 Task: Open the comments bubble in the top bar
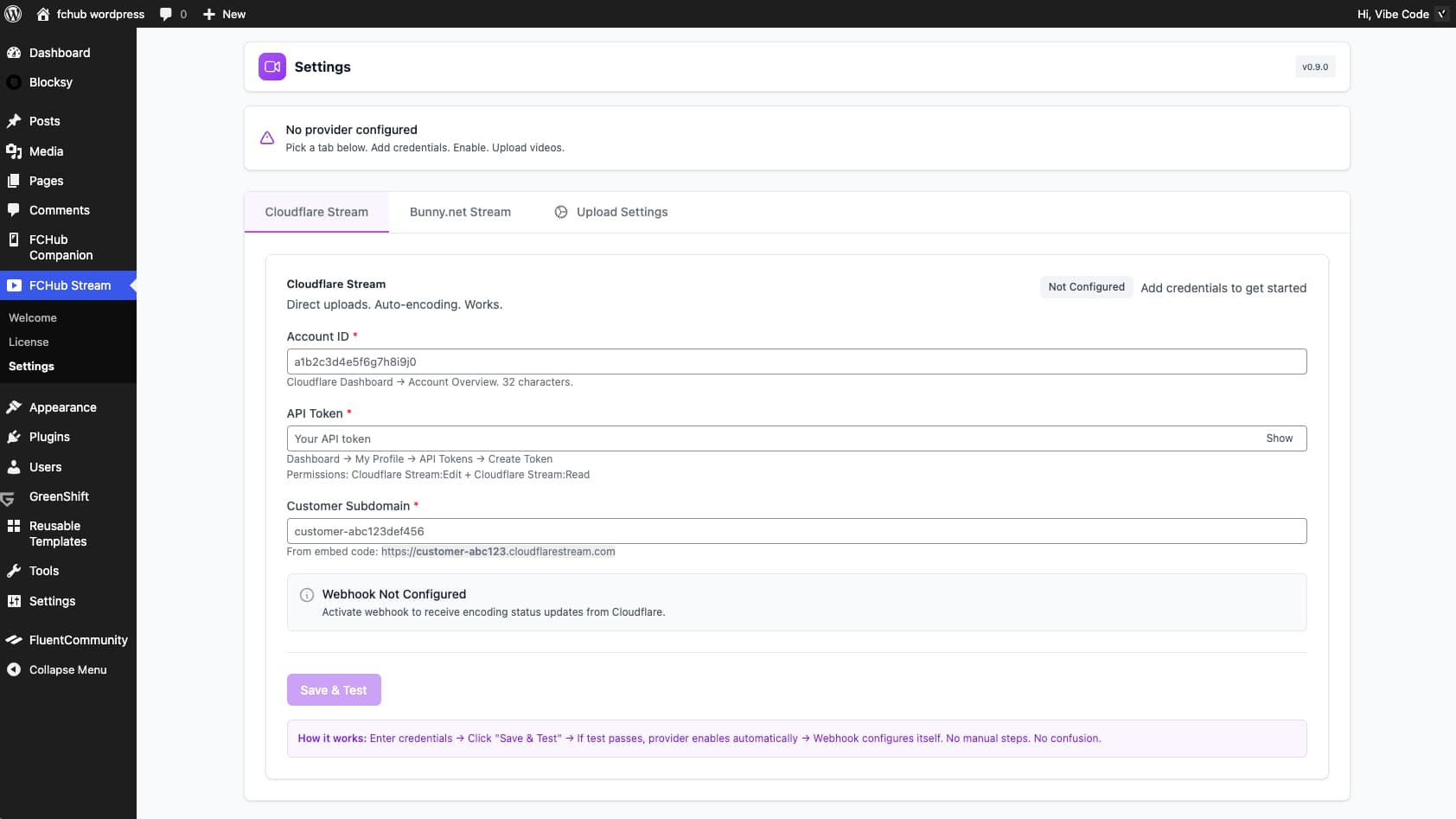166,14
